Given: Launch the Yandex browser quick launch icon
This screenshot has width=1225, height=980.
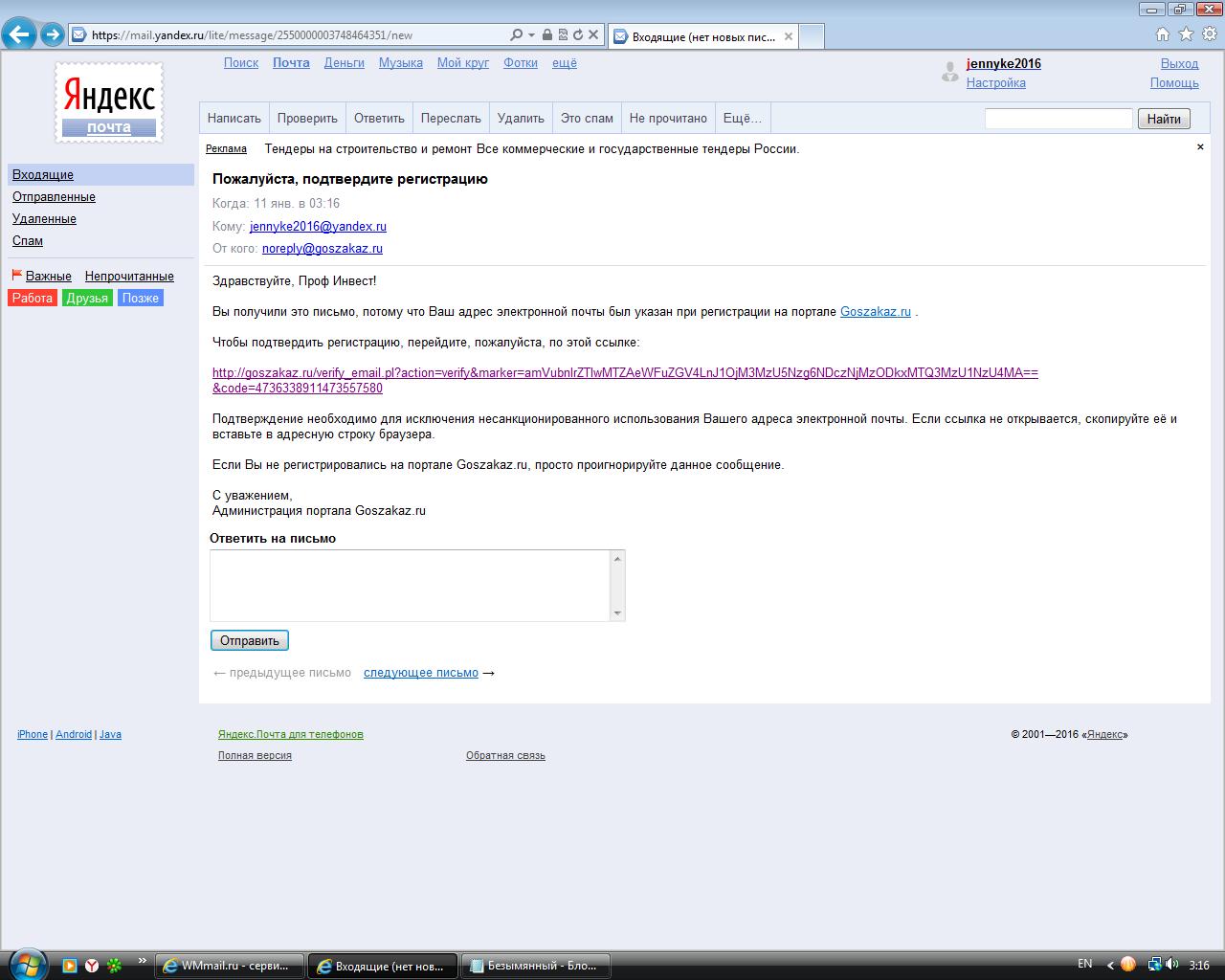Looking at the screenshot, I should [x=92, y=966].
